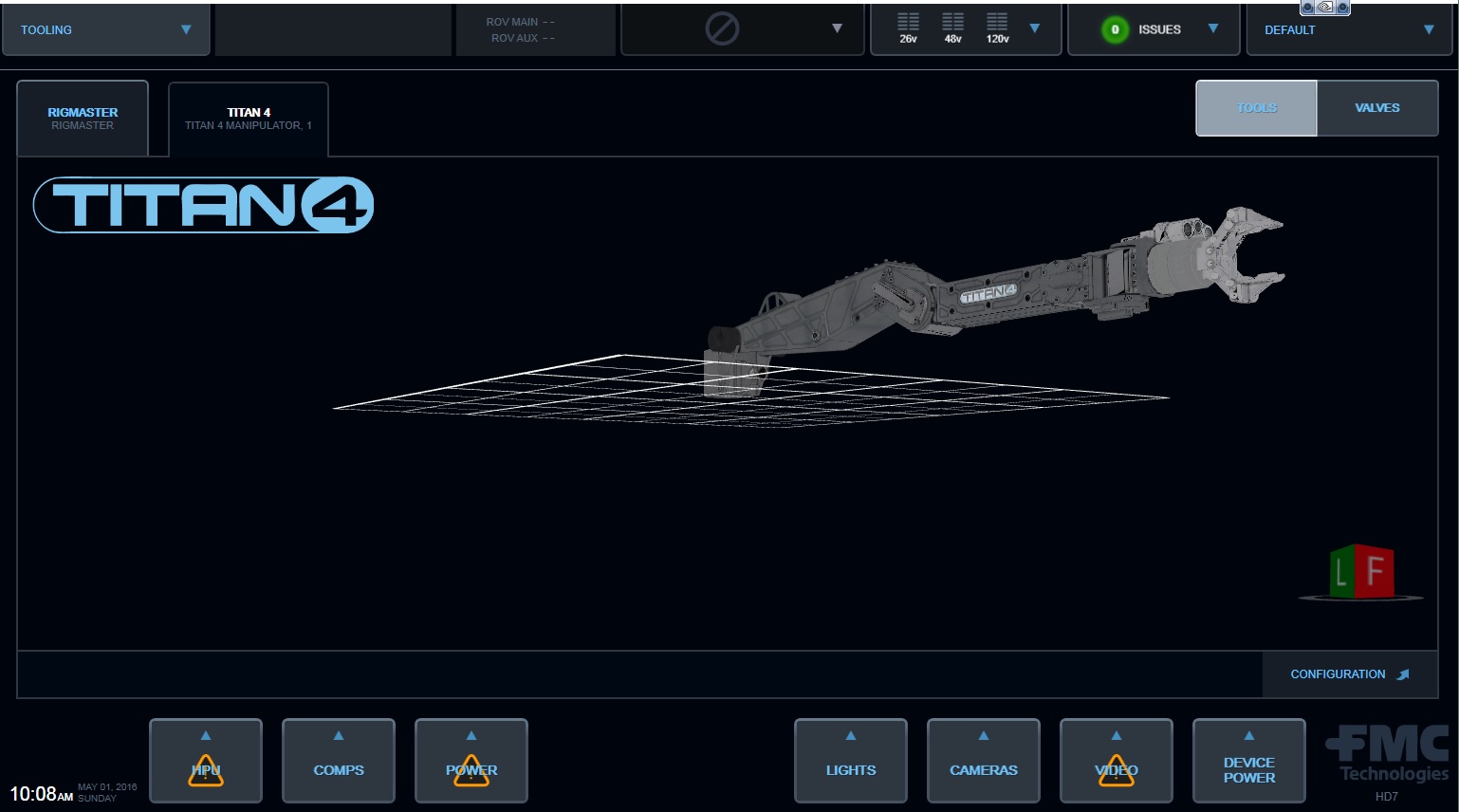This screenshot has width=1459, height=812.
Task: Click the disabled circle-slash icon
Action: click(722, 29)
